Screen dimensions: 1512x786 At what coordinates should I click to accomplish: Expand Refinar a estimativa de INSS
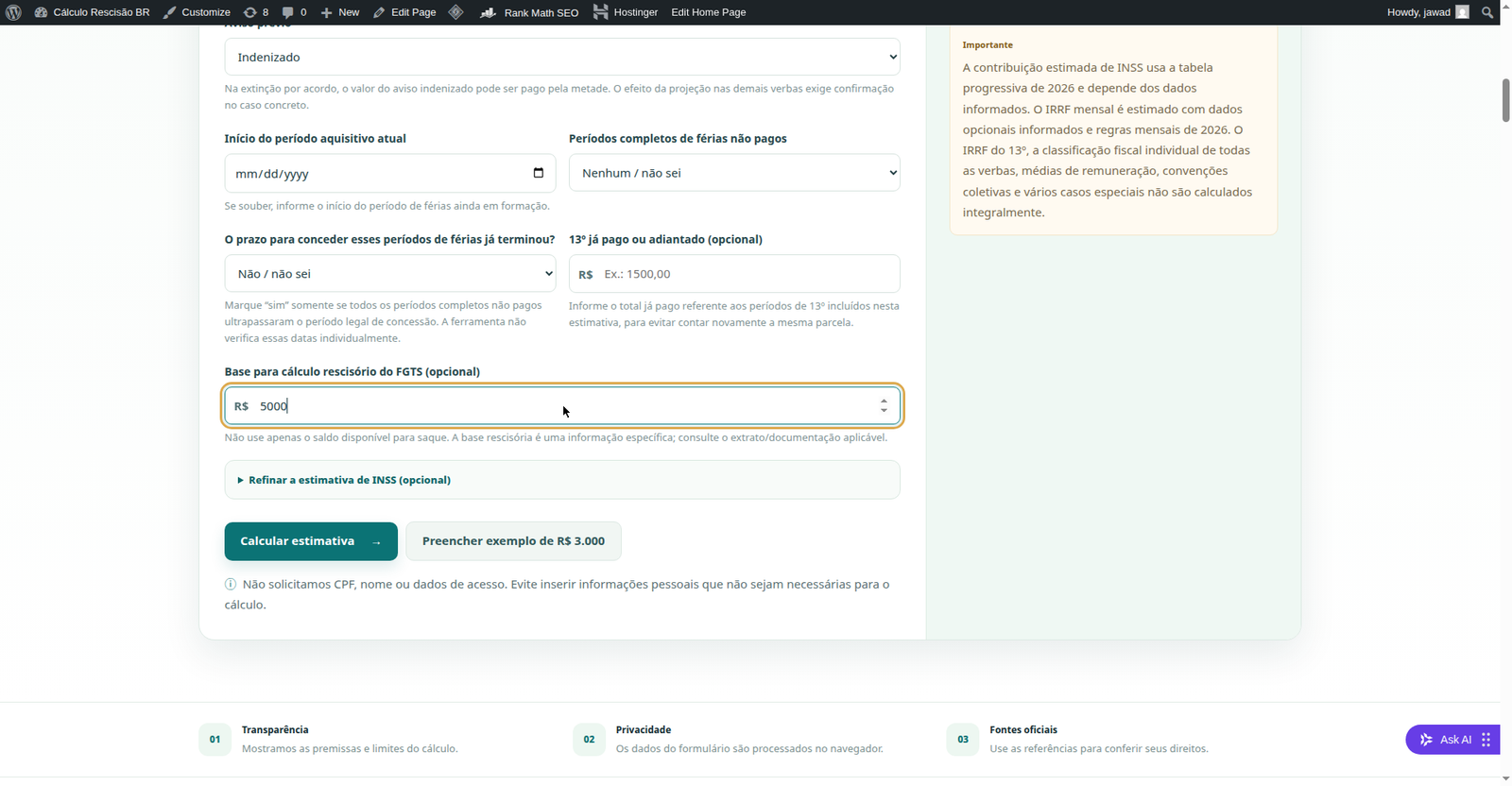click(x=562, y=480)
